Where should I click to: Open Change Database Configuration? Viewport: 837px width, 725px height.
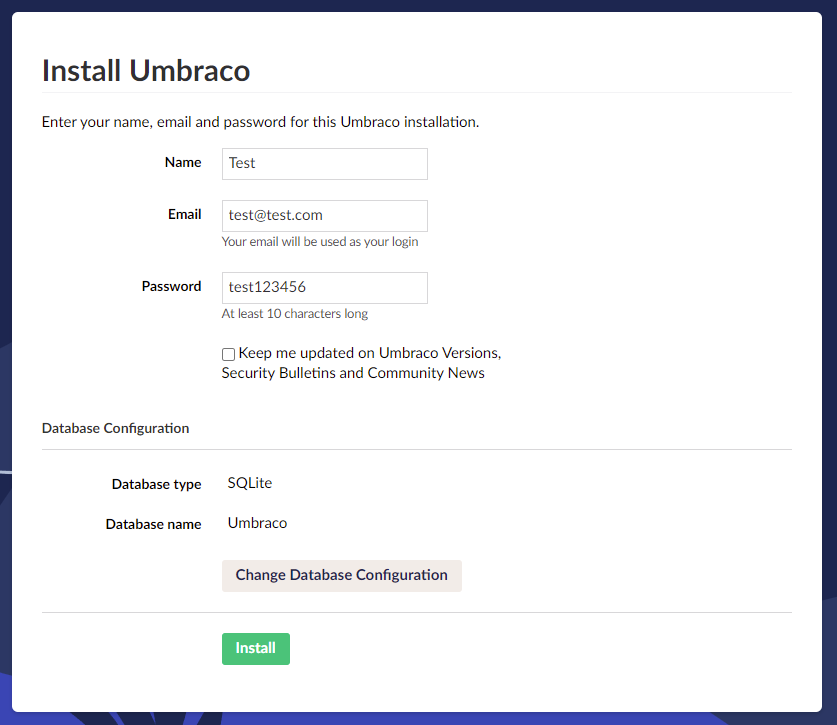[x=342, y=576]
